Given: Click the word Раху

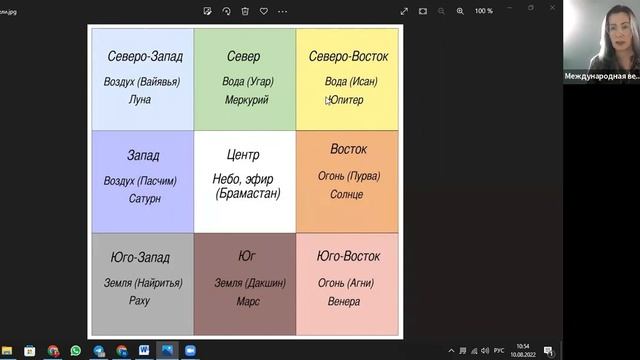Looking at the screenshot, I should coord(140,301).
